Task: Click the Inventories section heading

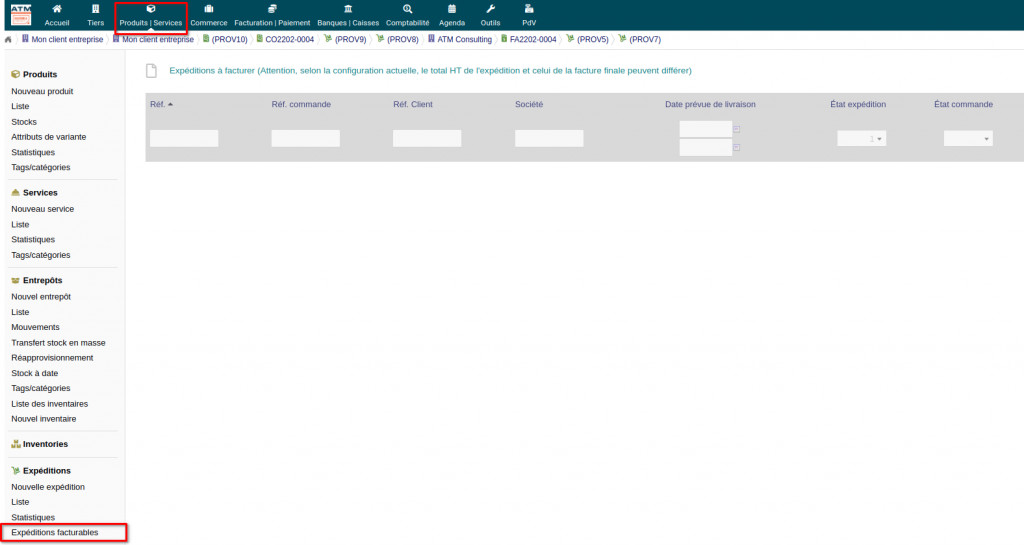Action: point(45,444)
